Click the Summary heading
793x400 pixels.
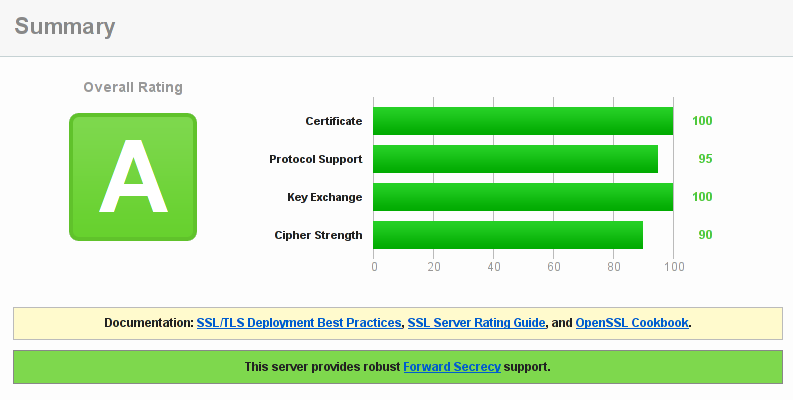coord(65,26)
